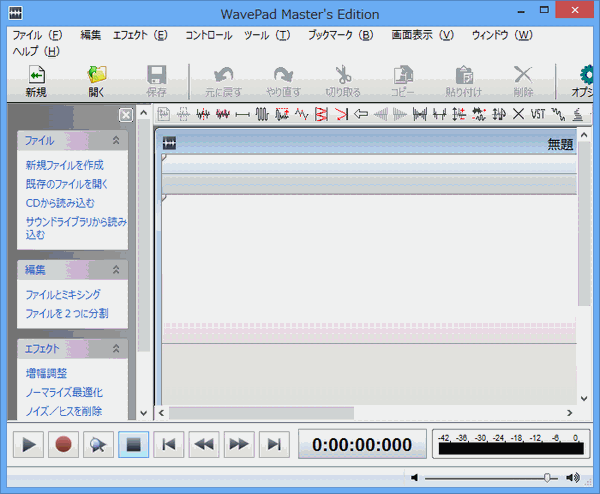600x494 pixels.
Task: Open the ヘルプ (H) menu
Action: [x=36, y=51]
